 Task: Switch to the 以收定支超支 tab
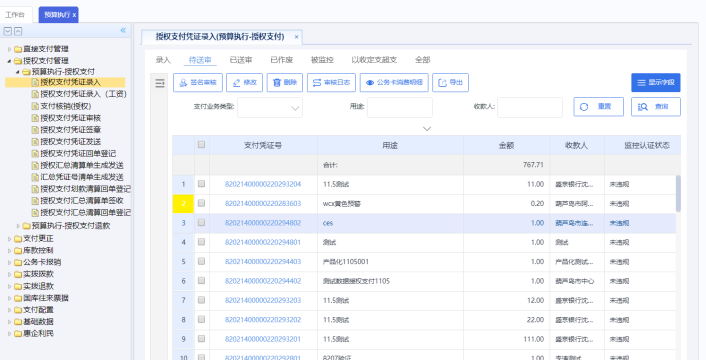pyautogui.click(x=374, y=60)
